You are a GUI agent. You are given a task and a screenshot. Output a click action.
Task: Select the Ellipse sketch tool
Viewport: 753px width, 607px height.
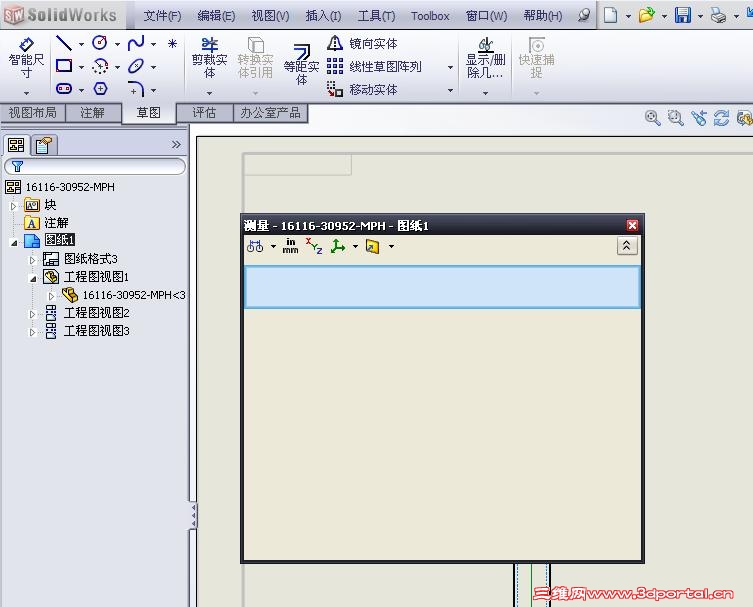tap(136, 66)
